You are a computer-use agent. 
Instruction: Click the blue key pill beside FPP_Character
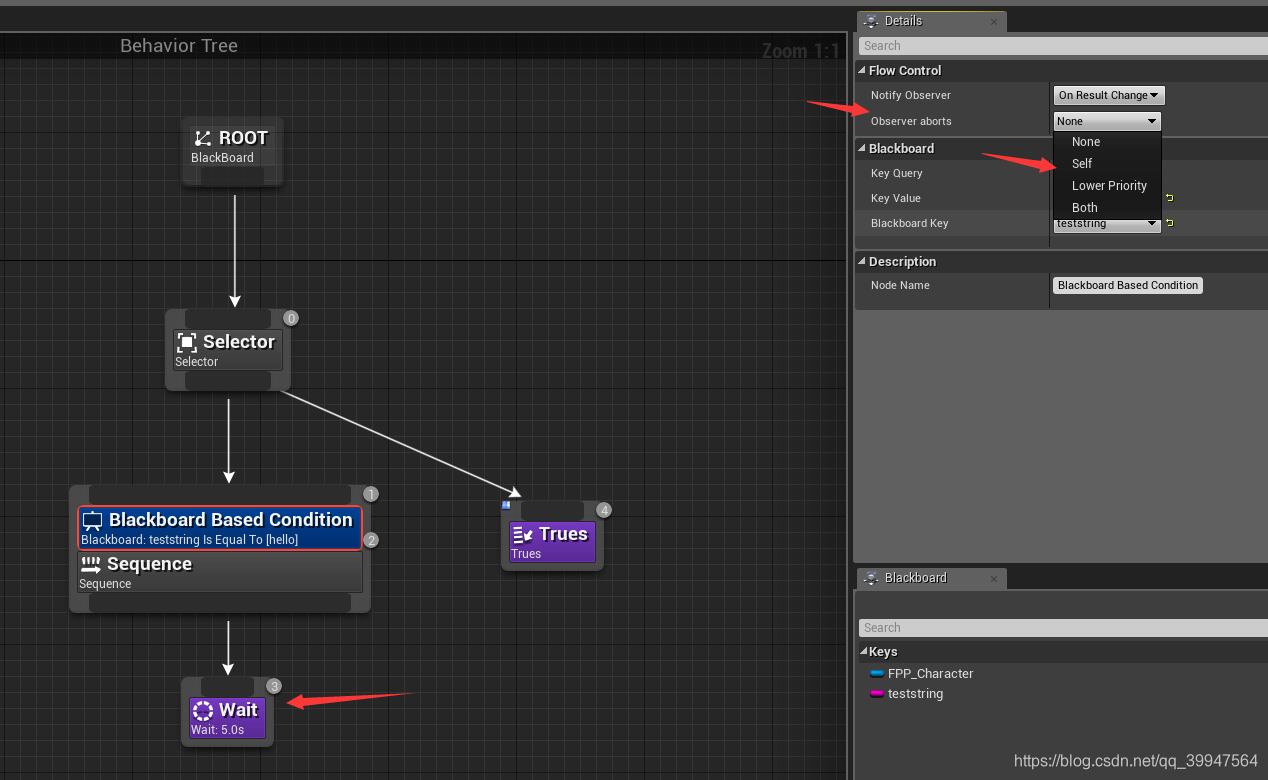(x=877, y=674)
